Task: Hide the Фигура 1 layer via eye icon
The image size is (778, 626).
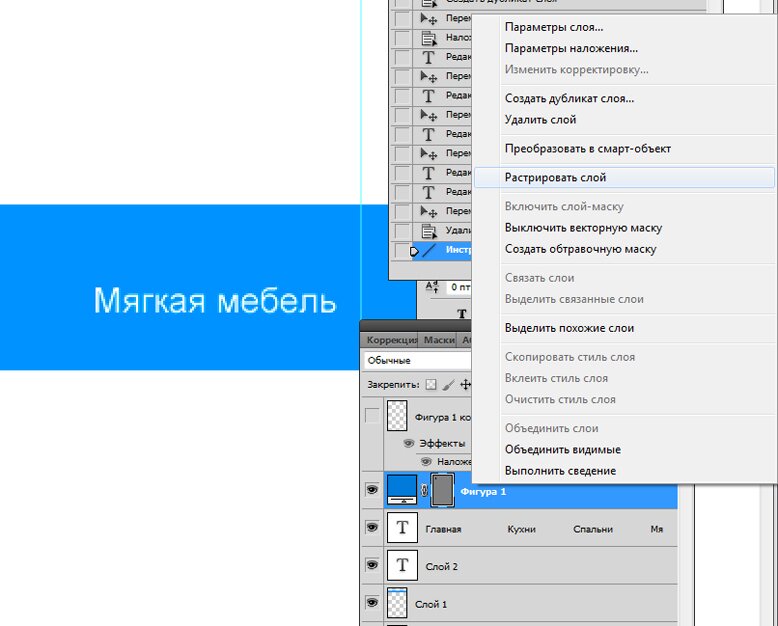Action: click(x=372, y=490)
